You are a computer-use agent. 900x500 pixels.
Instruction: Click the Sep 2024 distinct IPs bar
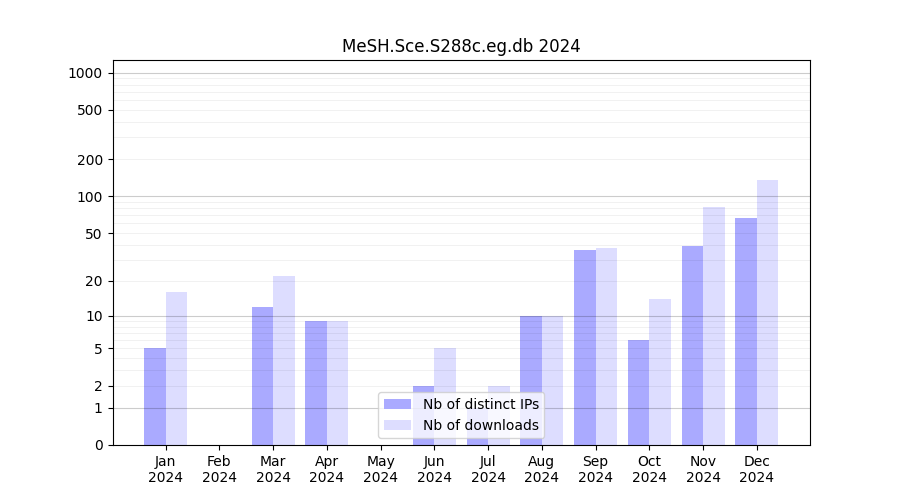(x=585, y=347)
